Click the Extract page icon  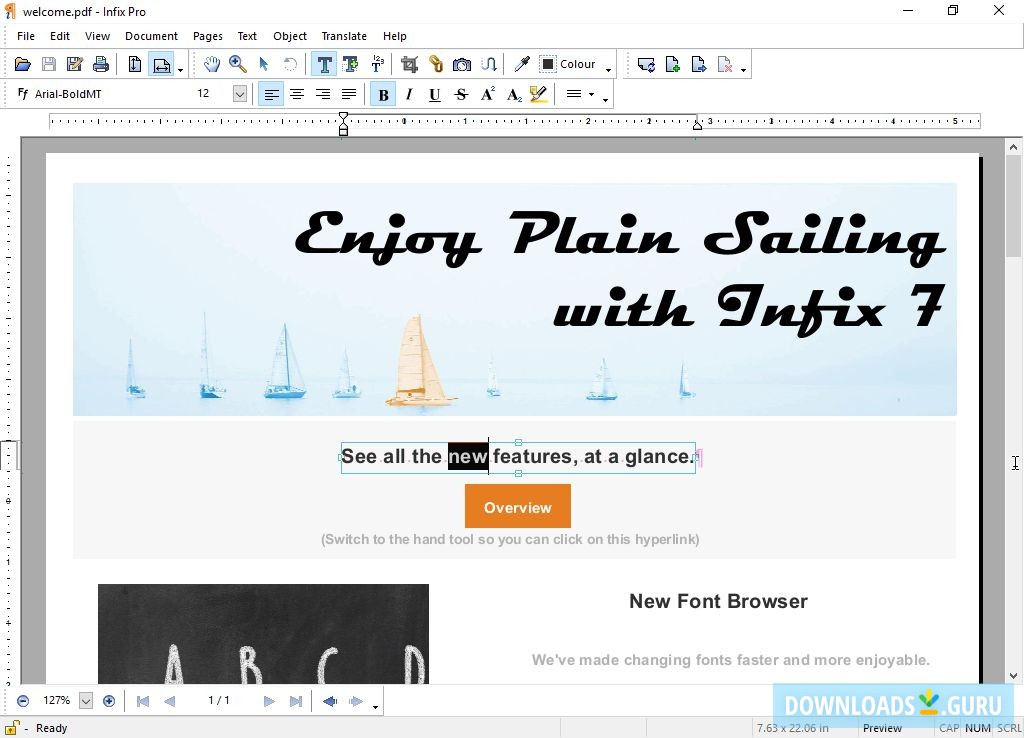tap(699, 64)
